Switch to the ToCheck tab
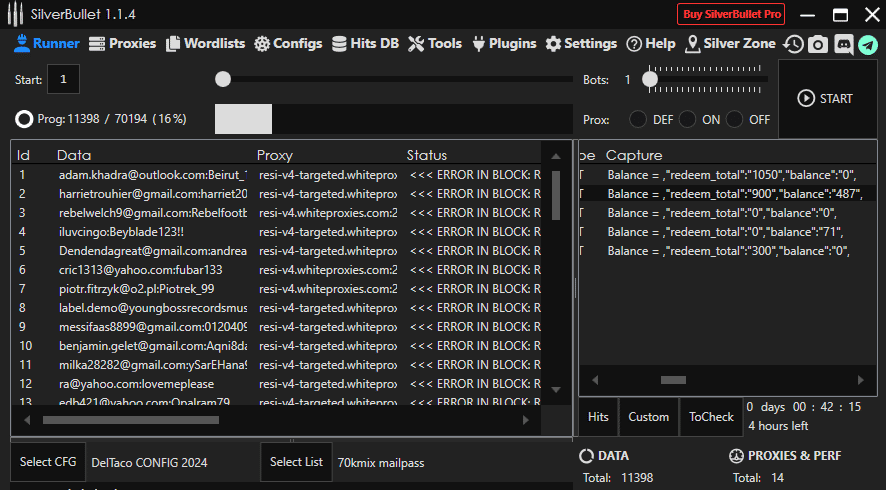This screenshot has width=886, height=490. pyautogui.click(x=711, y=417)
